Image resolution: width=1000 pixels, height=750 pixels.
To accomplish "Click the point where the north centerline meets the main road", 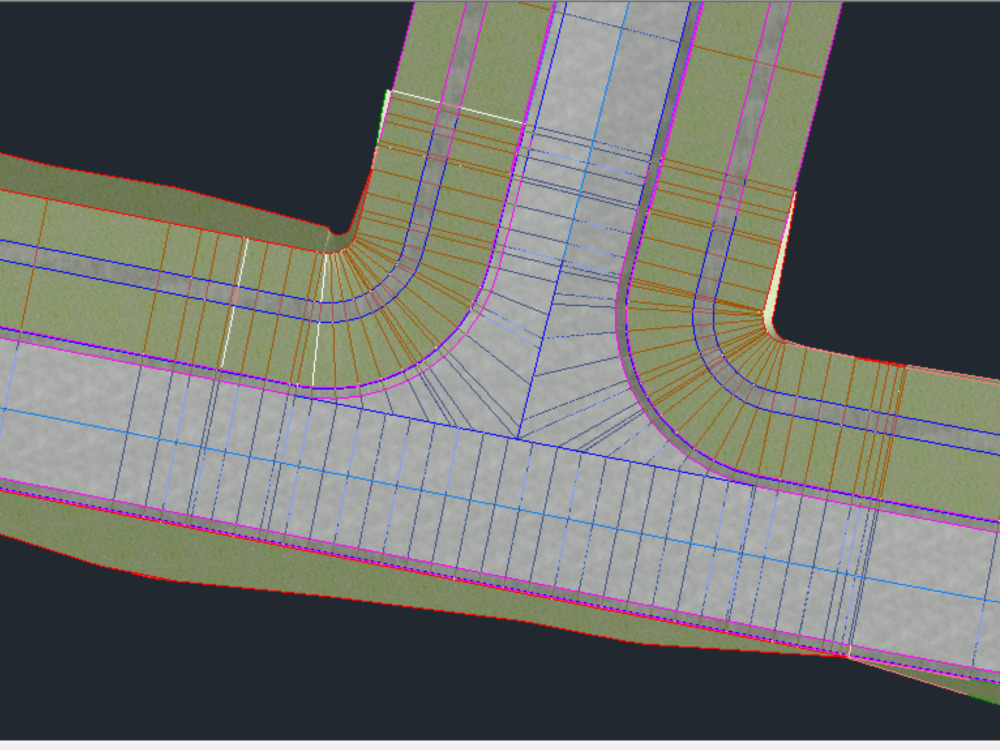I will pos(517,438).
